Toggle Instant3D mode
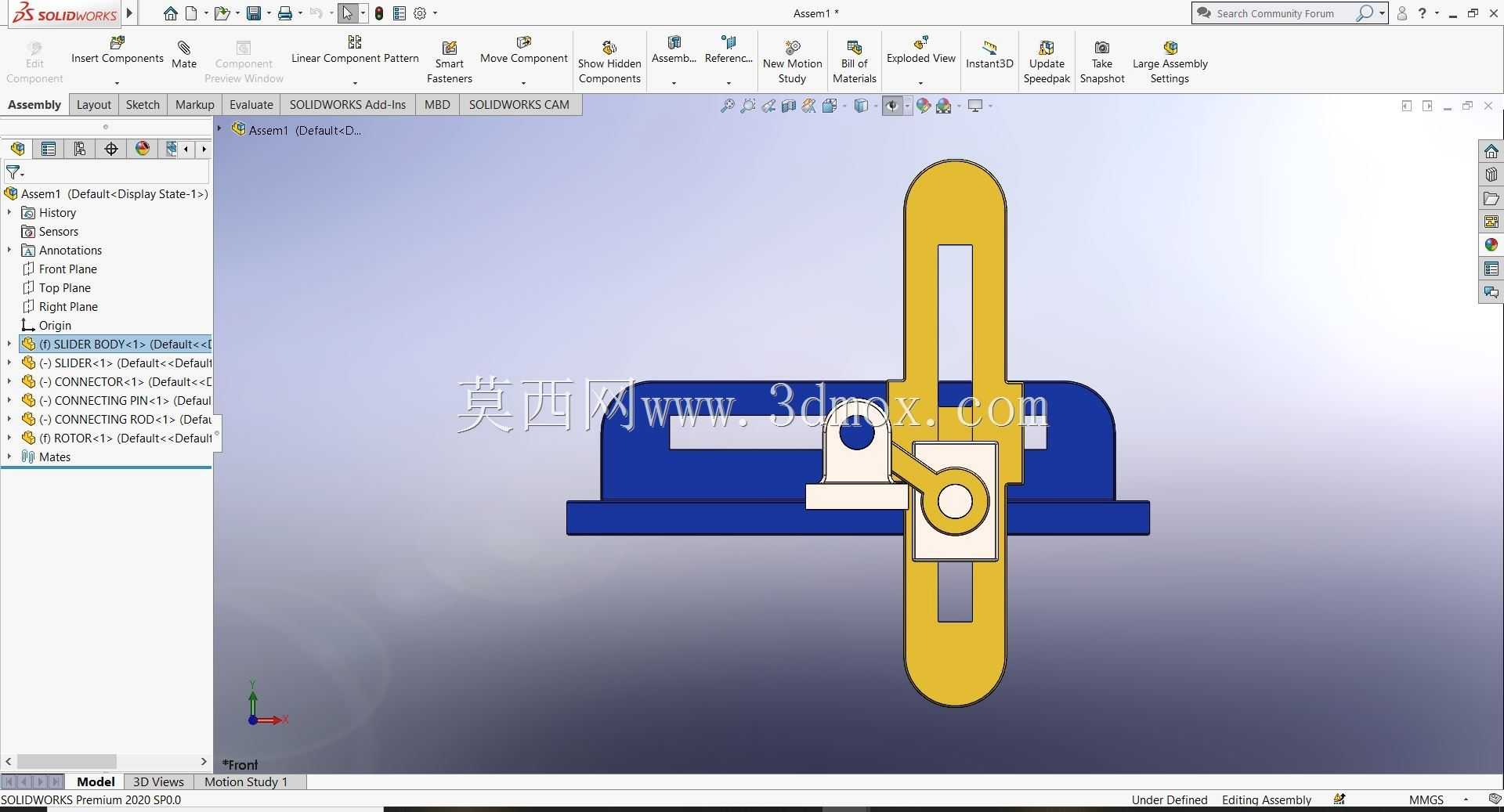 point(989,55)
